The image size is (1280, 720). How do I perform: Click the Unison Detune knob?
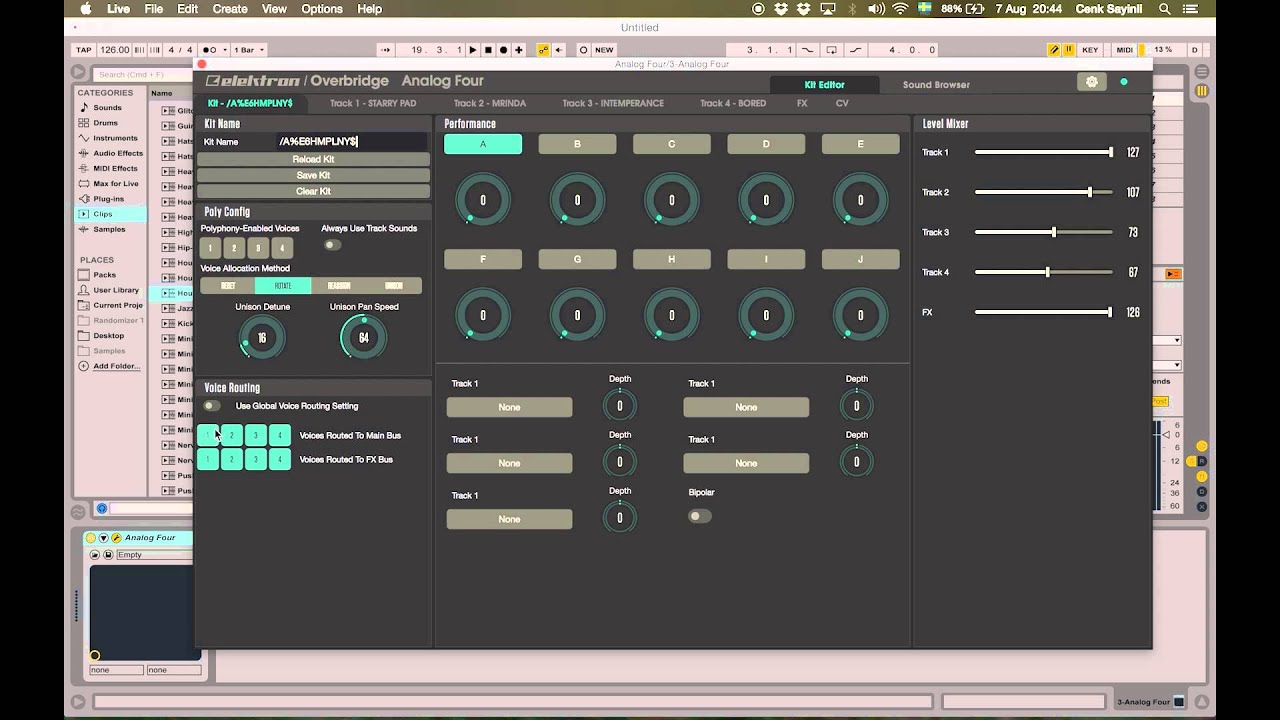[262, 338]
